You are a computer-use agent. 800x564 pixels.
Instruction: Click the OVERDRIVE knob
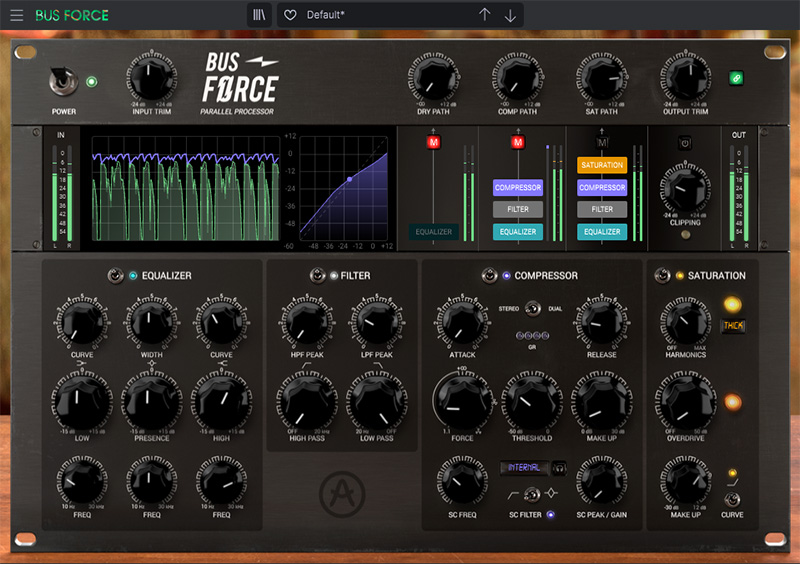click(x=686, y=402)
